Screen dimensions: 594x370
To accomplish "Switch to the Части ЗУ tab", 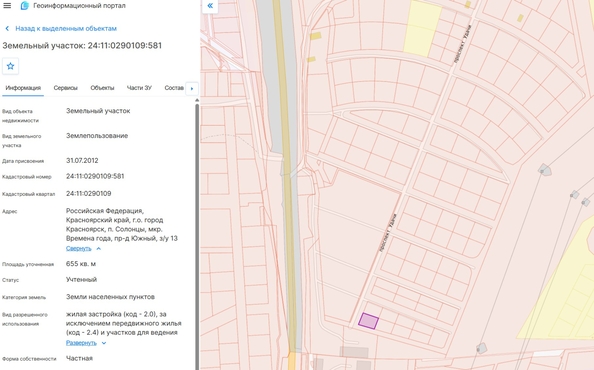I will click(139, 88).
